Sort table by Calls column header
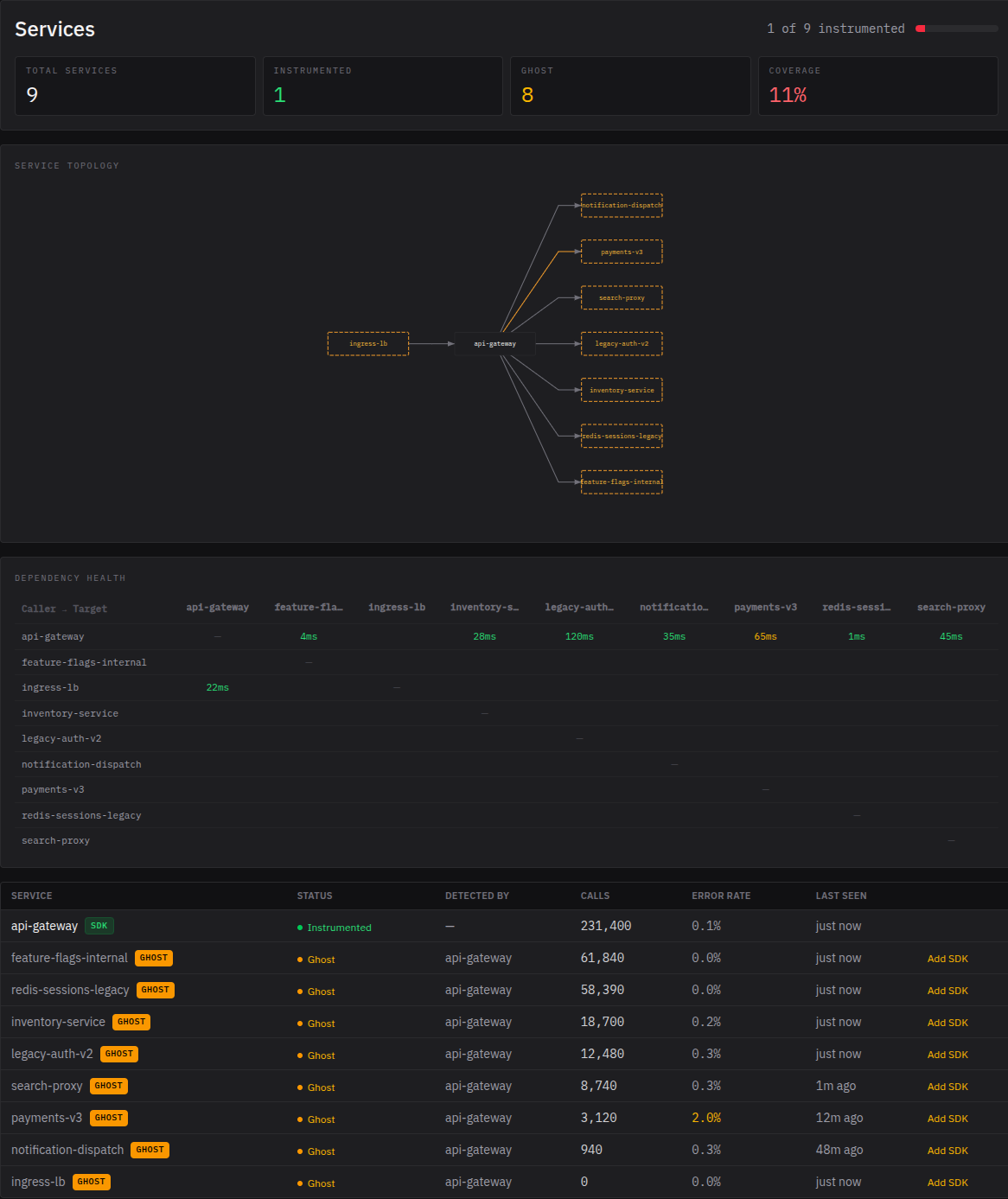Screen dimensions: 1008x1199 point(595,896)
